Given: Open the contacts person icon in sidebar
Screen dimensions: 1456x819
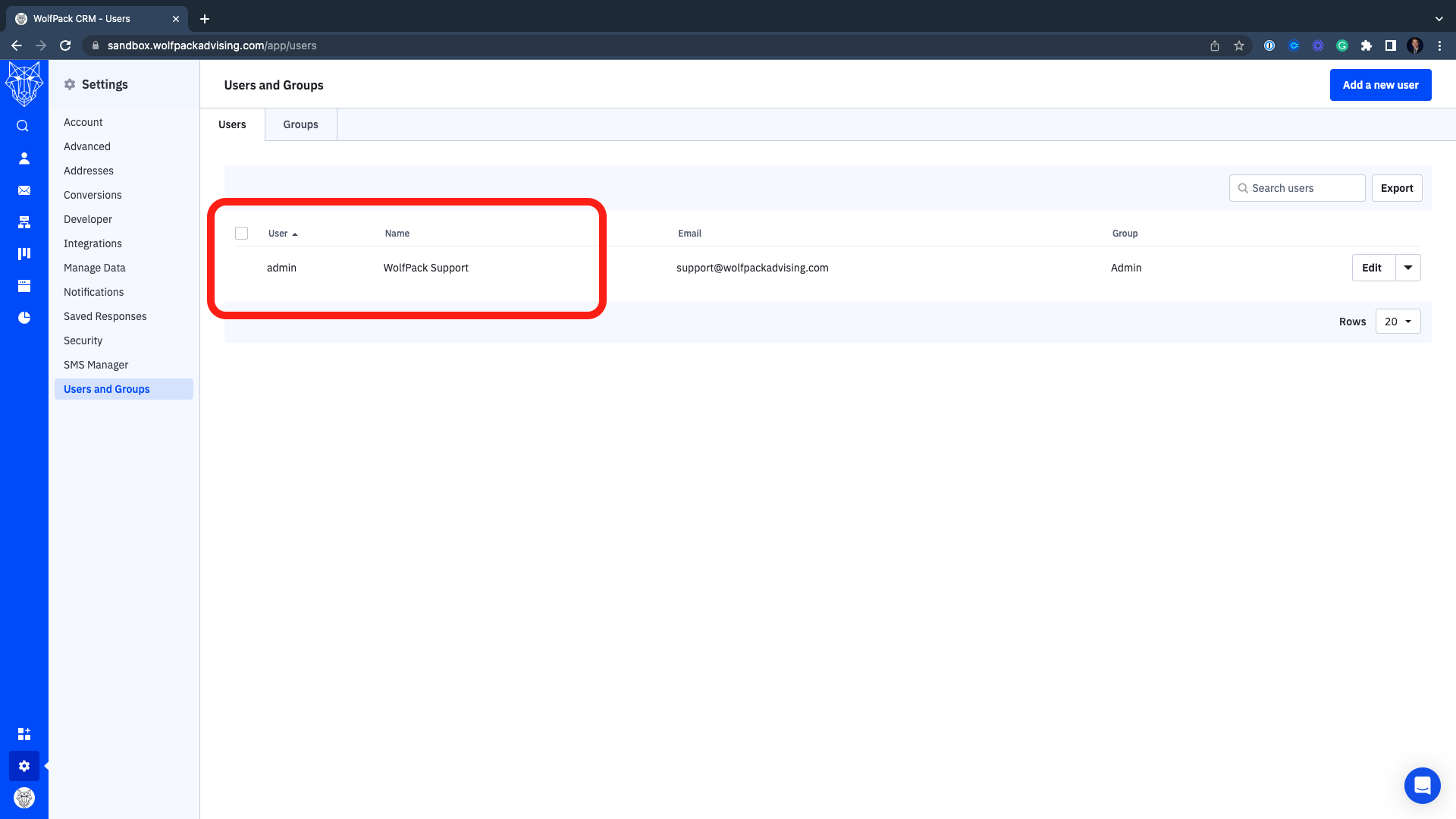Looking at the screenshot, I should (24, 158).
